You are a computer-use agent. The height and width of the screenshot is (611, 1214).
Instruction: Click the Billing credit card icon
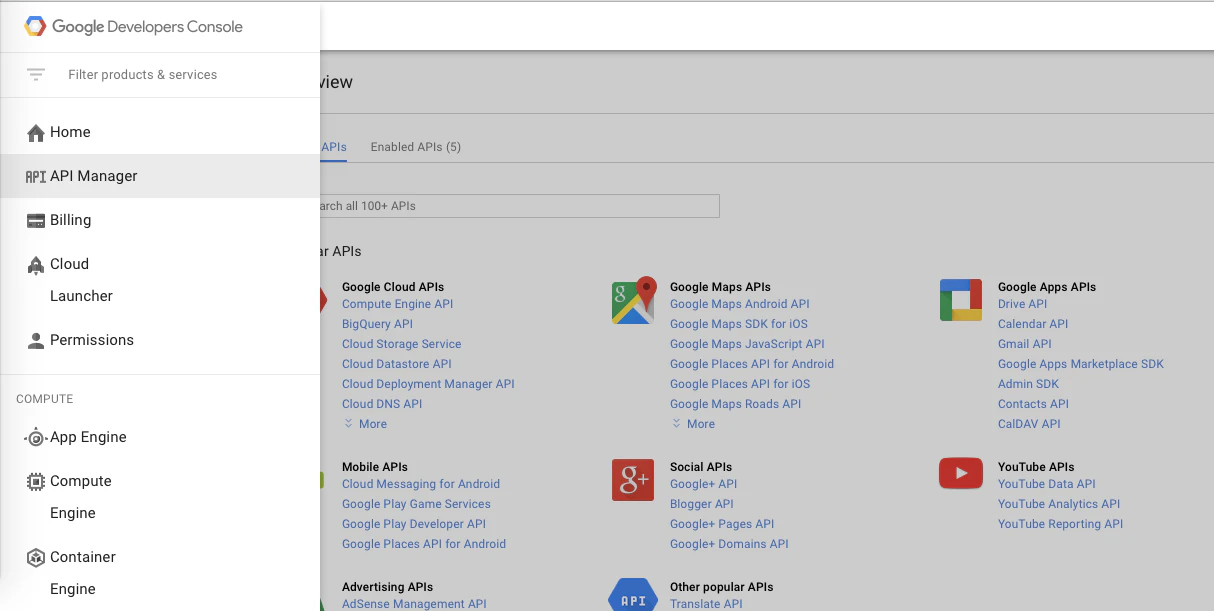pos(36,220)
